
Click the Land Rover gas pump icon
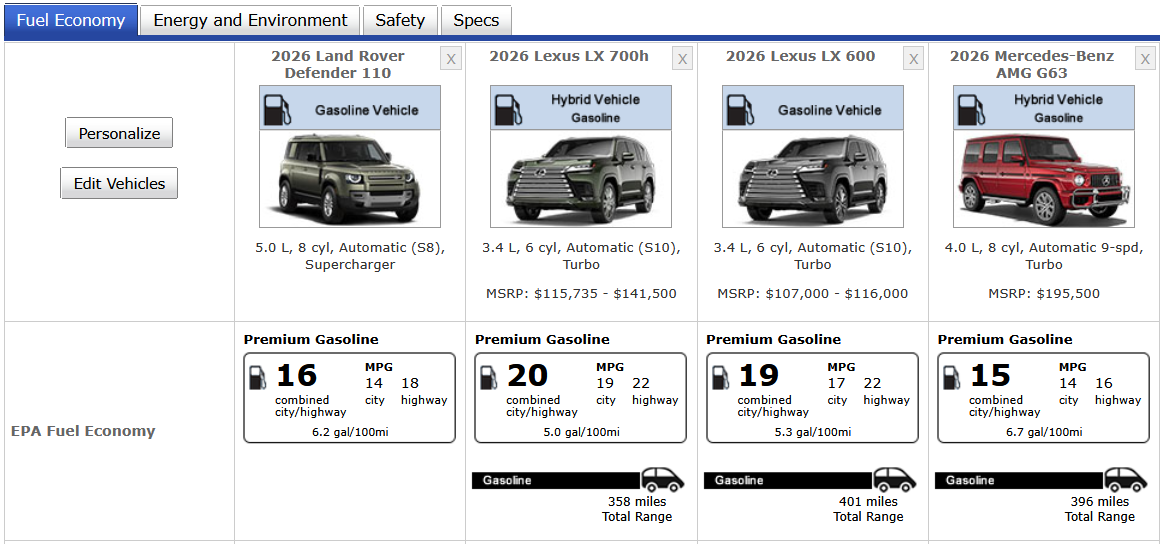[277, 109]
